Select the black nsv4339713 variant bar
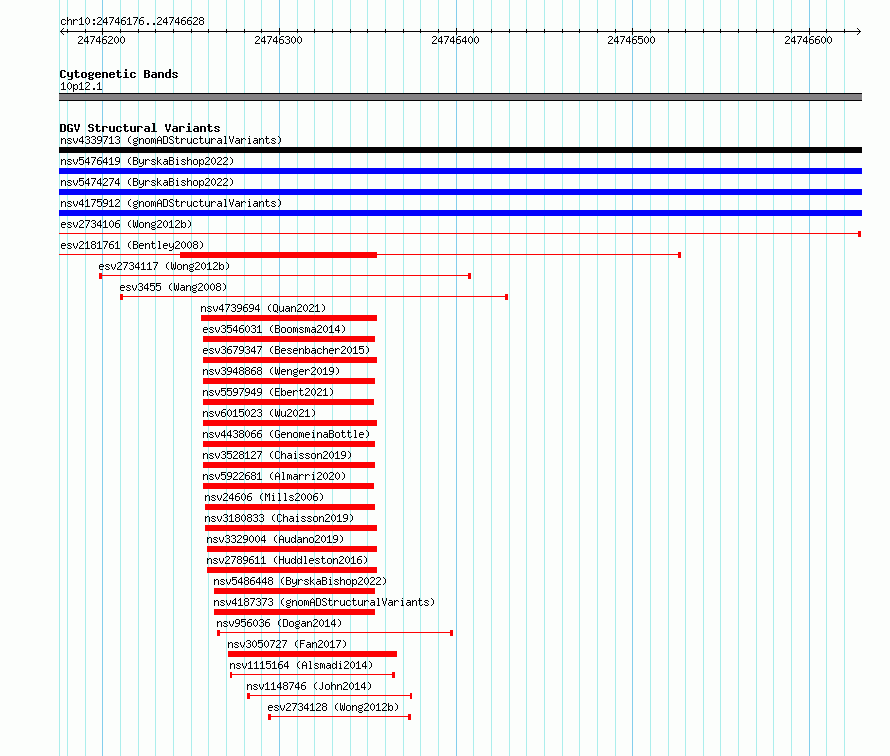The image size is (890, 756). 460,150
